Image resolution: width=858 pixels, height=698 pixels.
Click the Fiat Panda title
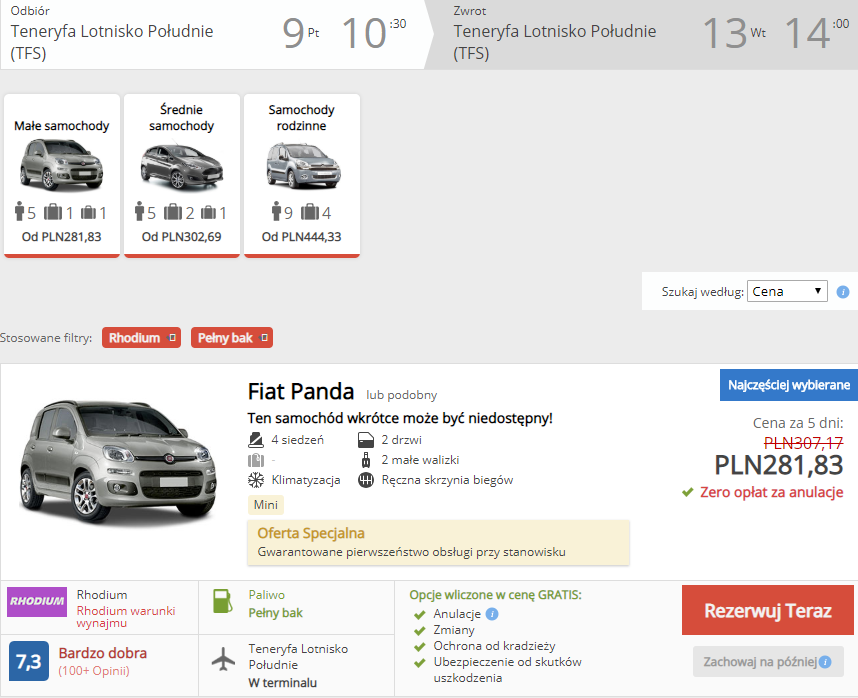coord(301,392)
